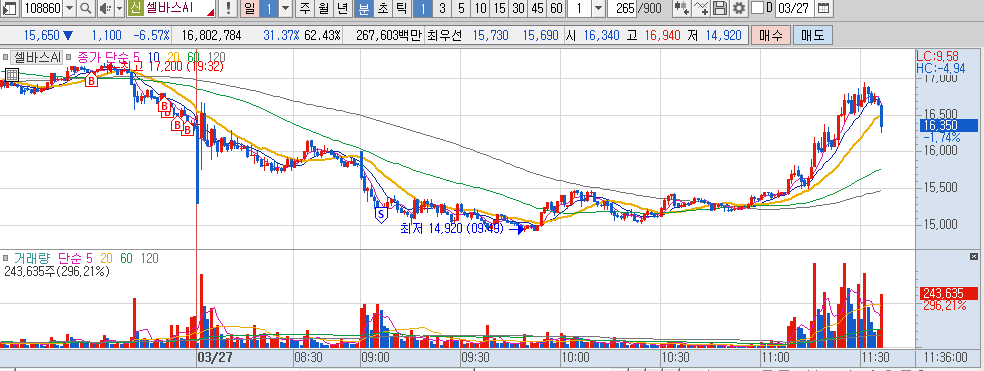Select 주 weekly period toggle

pyautogui.click(x=304, y=9)
